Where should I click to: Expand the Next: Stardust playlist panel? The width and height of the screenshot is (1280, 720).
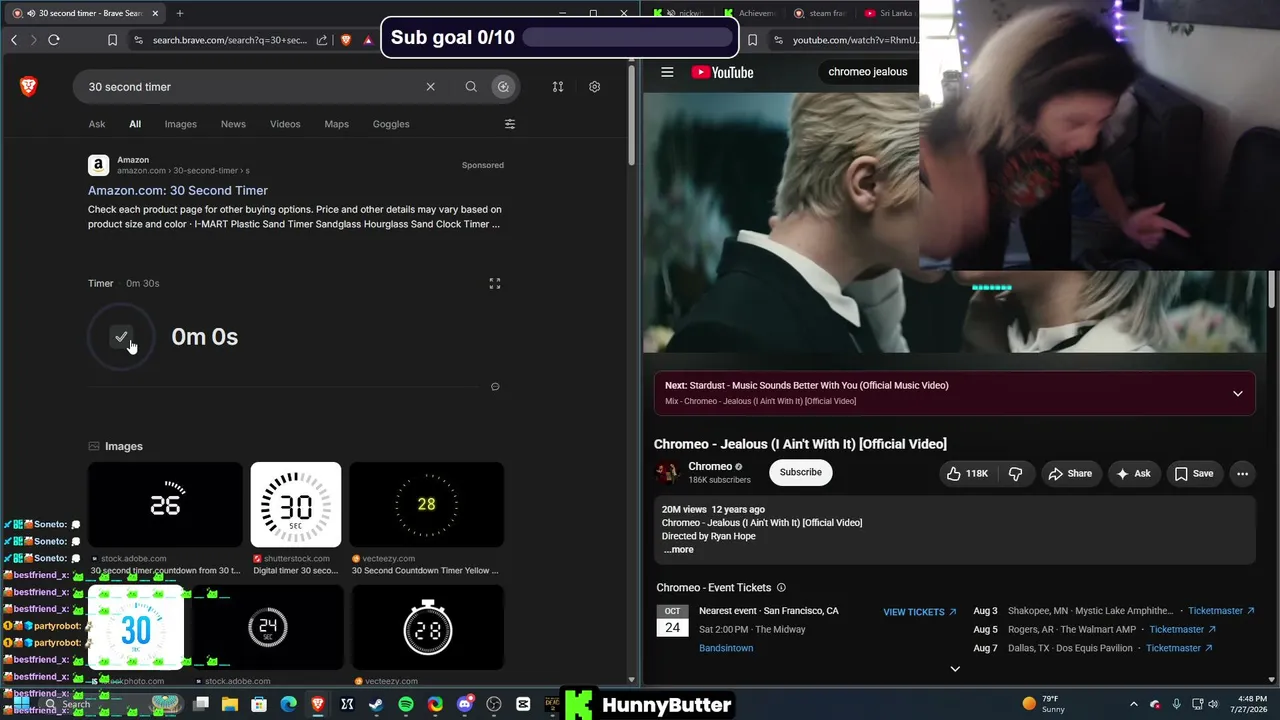pos(1237,393)
